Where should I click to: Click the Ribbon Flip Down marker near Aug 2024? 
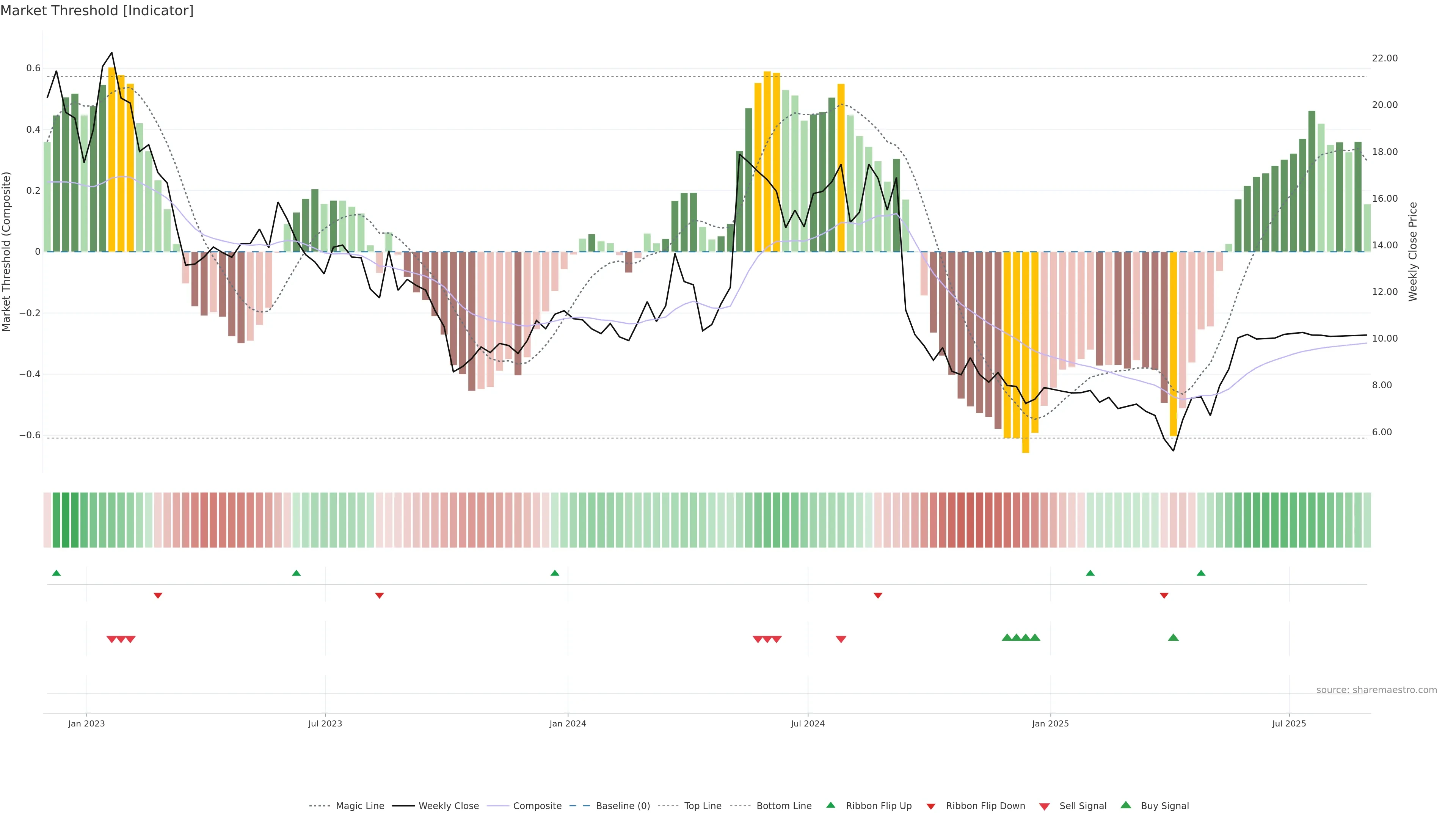click(878, 596)
